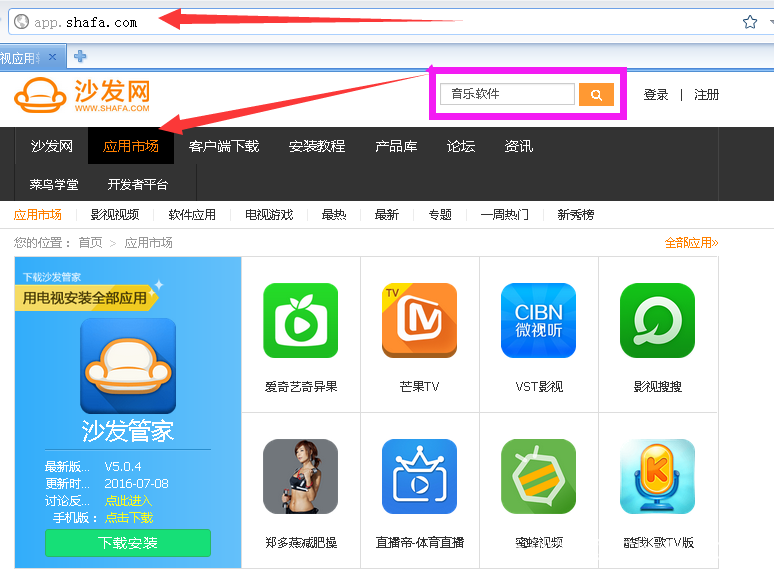This screenshot has width=774, height=580.
Task: Click 首页 in the breadcrumb
Action: [90, 243]
